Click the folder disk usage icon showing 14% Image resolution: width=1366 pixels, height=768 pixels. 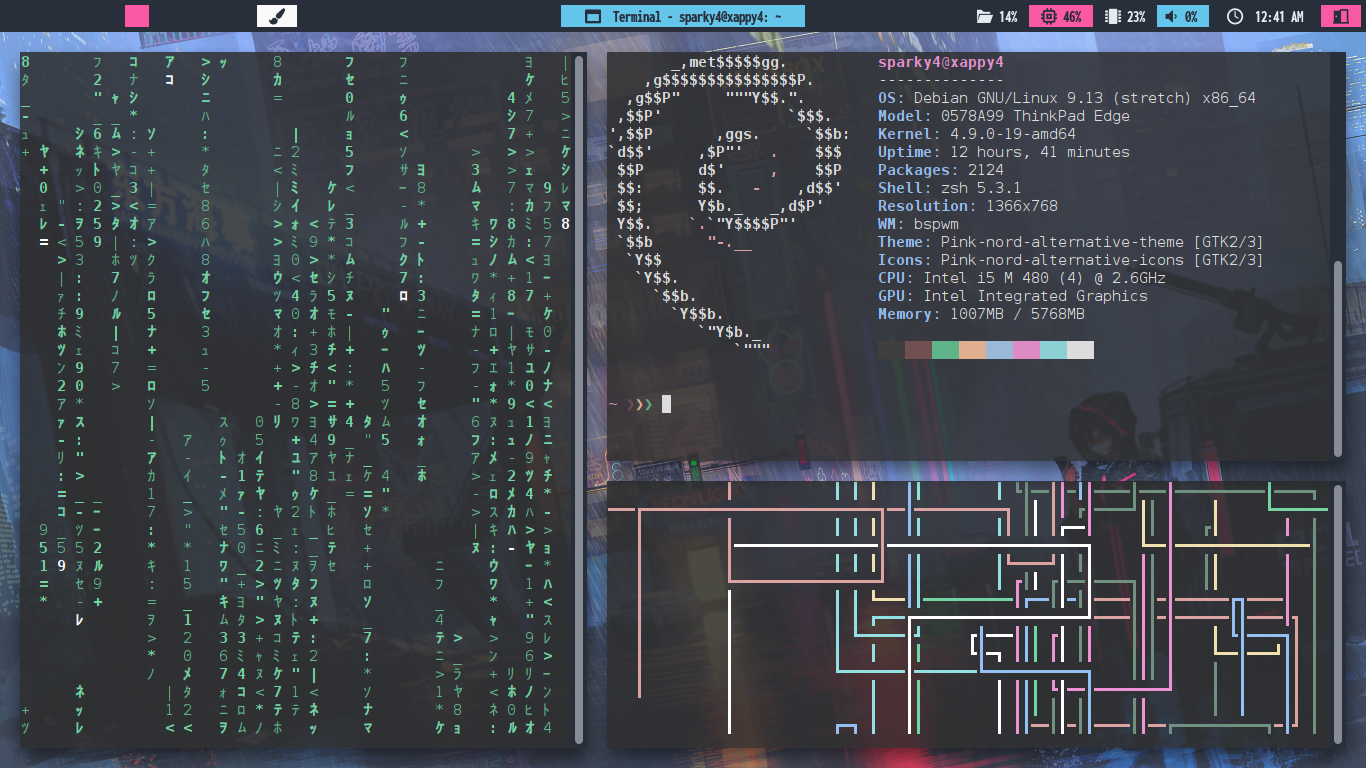pyautogui.click(x=984, y=17)
